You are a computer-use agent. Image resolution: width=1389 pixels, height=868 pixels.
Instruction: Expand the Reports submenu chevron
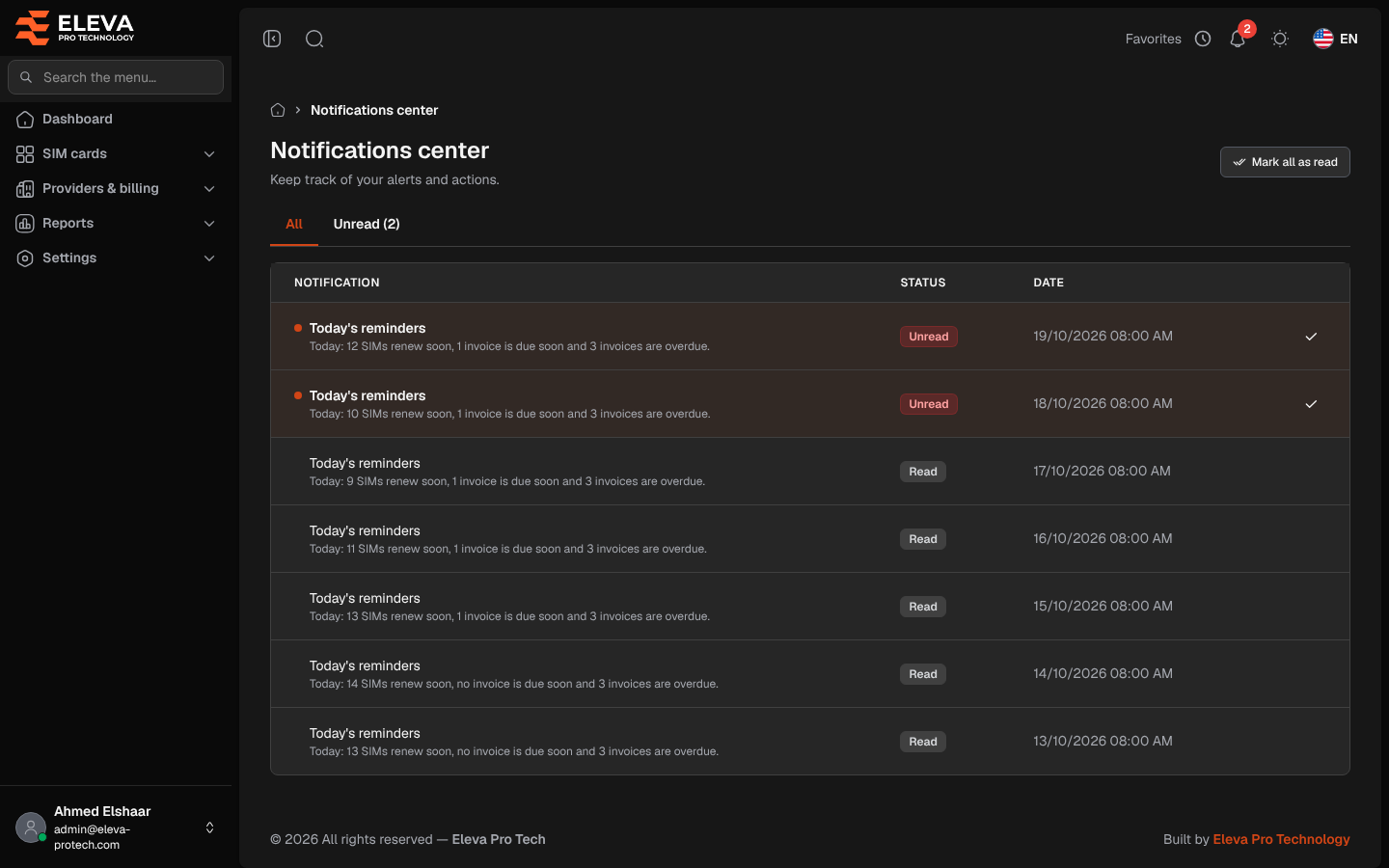pyautogui.click(x=209, y=224)
